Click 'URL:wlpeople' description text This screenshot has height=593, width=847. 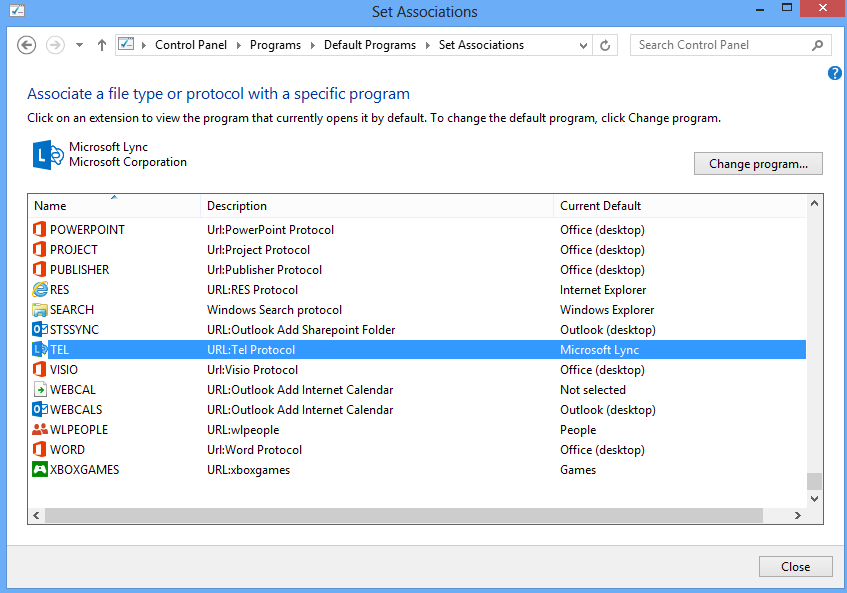coord(243,429)
